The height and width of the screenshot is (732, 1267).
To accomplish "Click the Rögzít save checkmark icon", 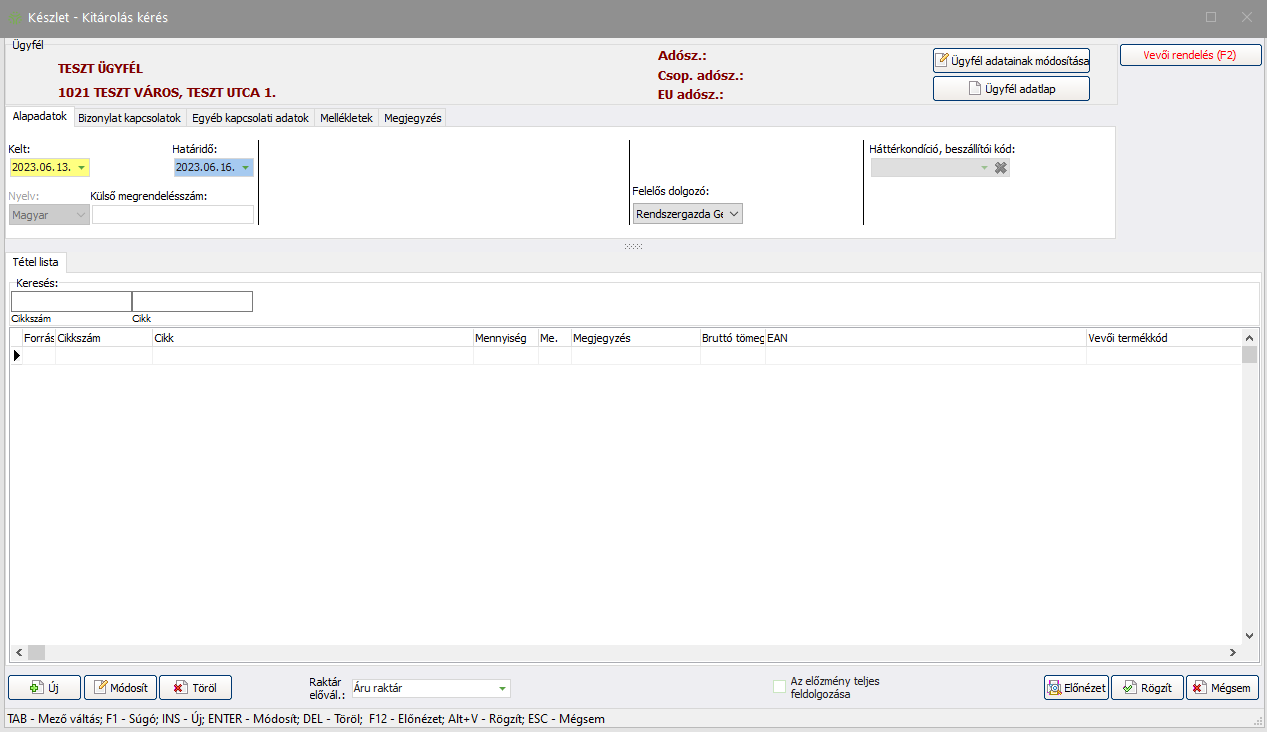I will coord(1129,688).
